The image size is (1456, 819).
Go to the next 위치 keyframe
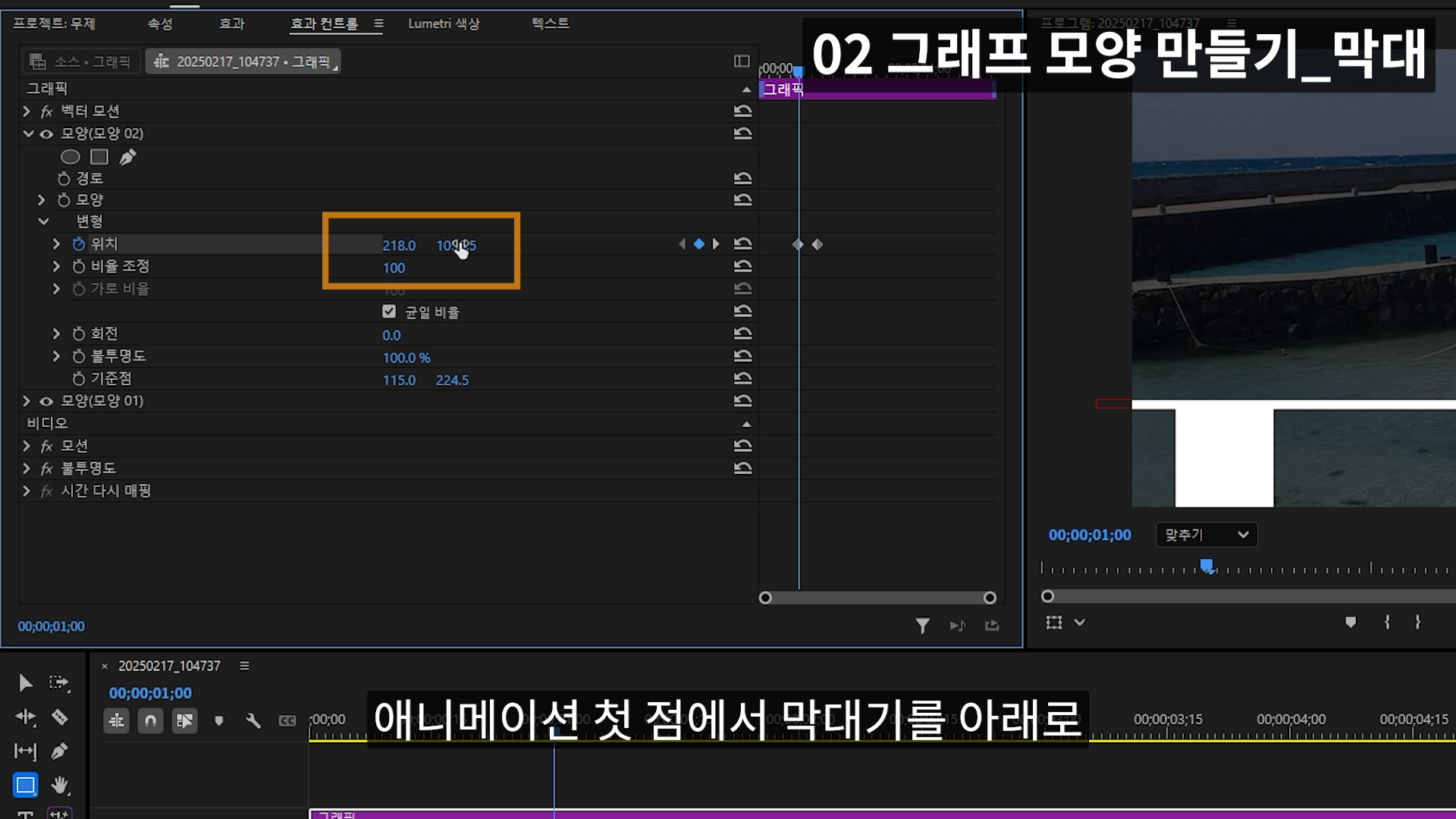[x=715, y=244]
